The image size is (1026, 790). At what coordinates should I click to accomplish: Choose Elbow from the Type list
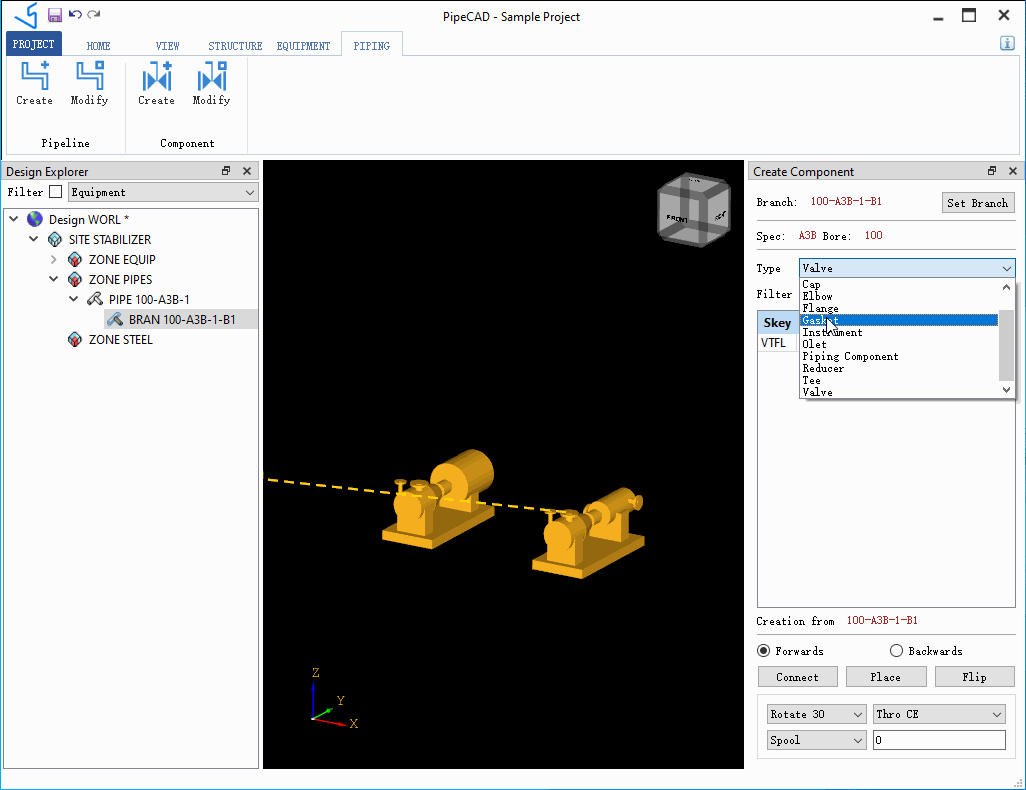pyautogui.click(x=899, y=296)
